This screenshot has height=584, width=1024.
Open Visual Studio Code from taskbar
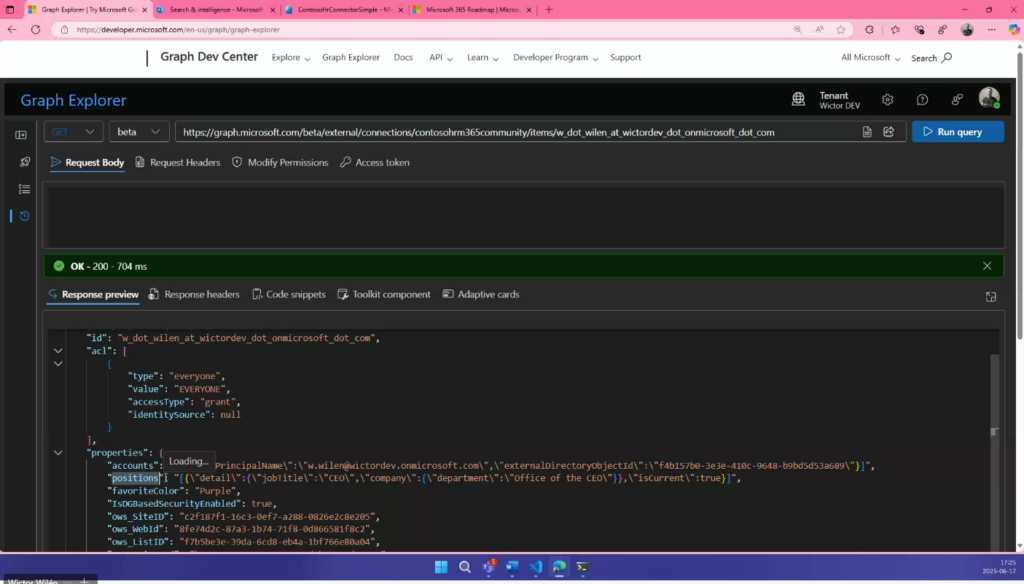[536, 567]
